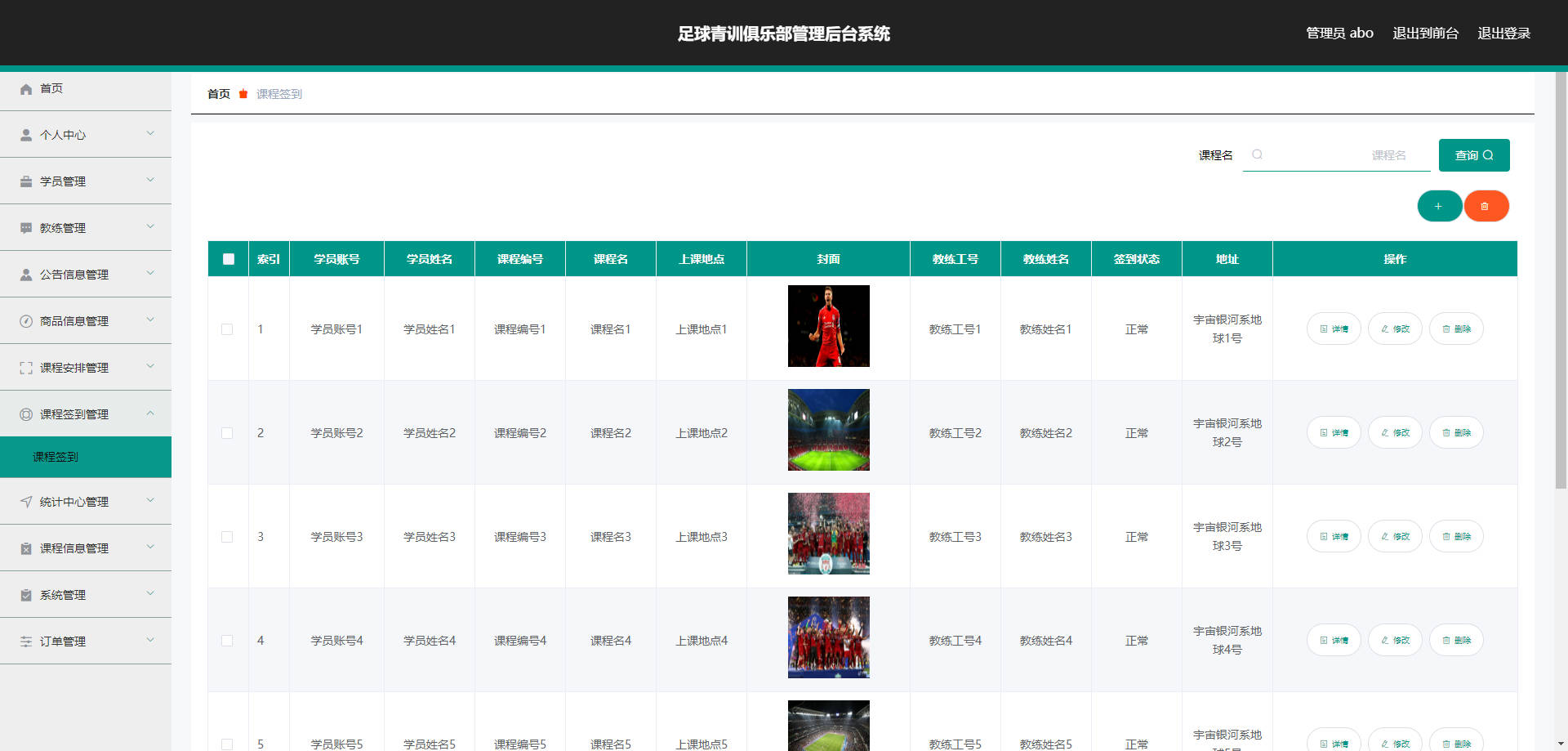Click the 统计中心管理 arrow icon
Viewport: 1568px width, 751px height.
click(26, 502)
